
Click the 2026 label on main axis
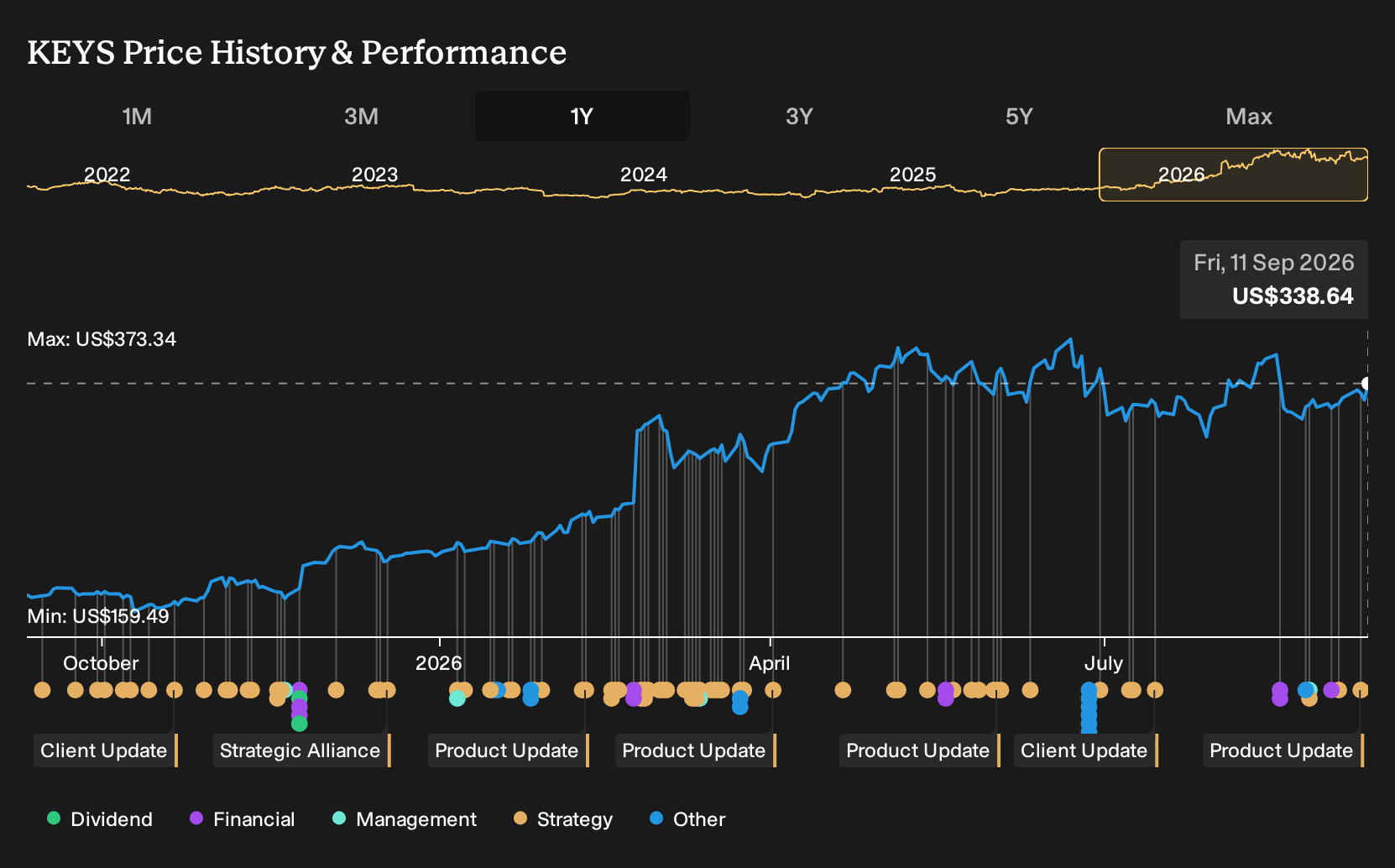coord(439,663)
